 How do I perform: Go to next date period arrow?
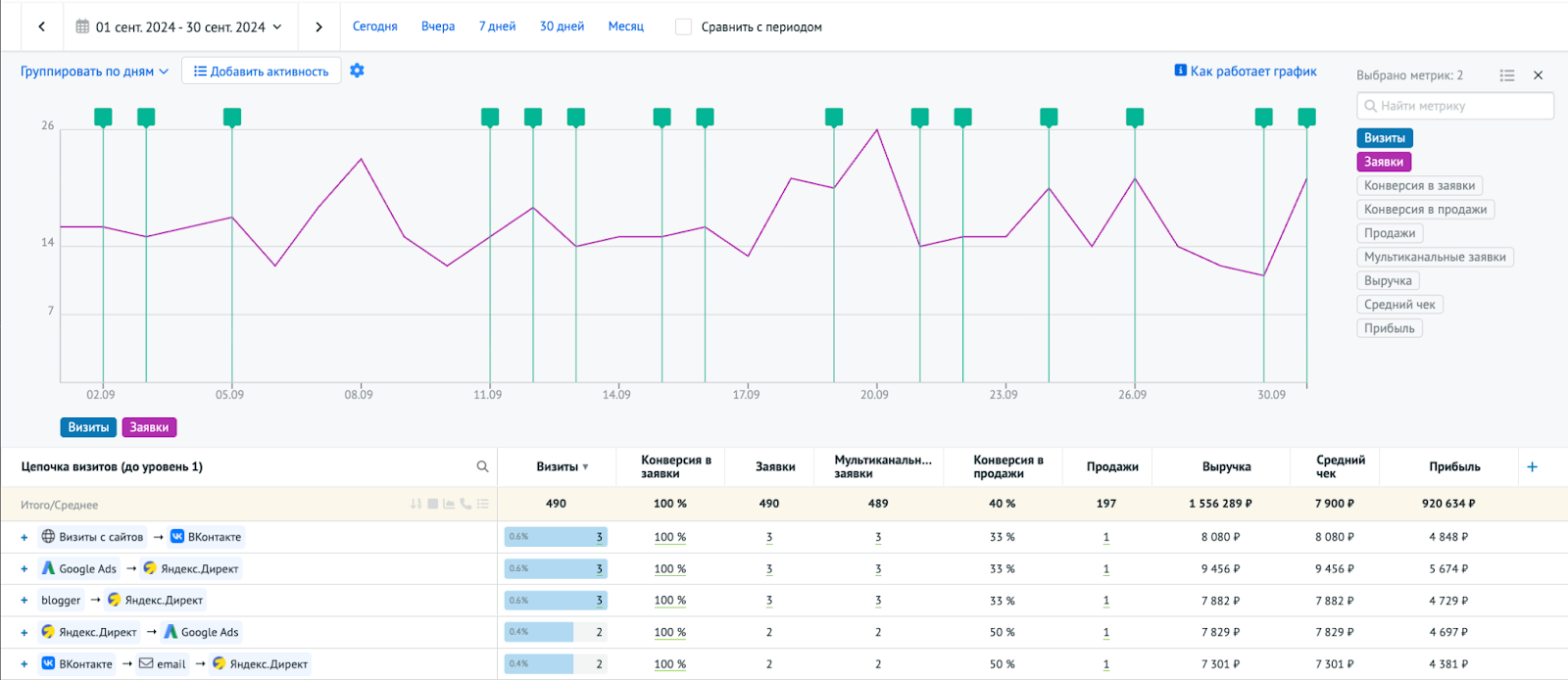pos(318,27)
